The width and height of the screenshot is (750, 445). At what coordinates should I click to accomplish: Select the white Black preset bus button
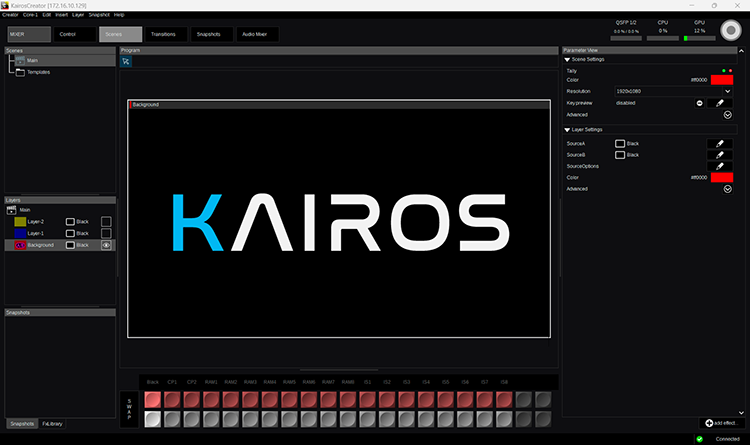[153, 419]
